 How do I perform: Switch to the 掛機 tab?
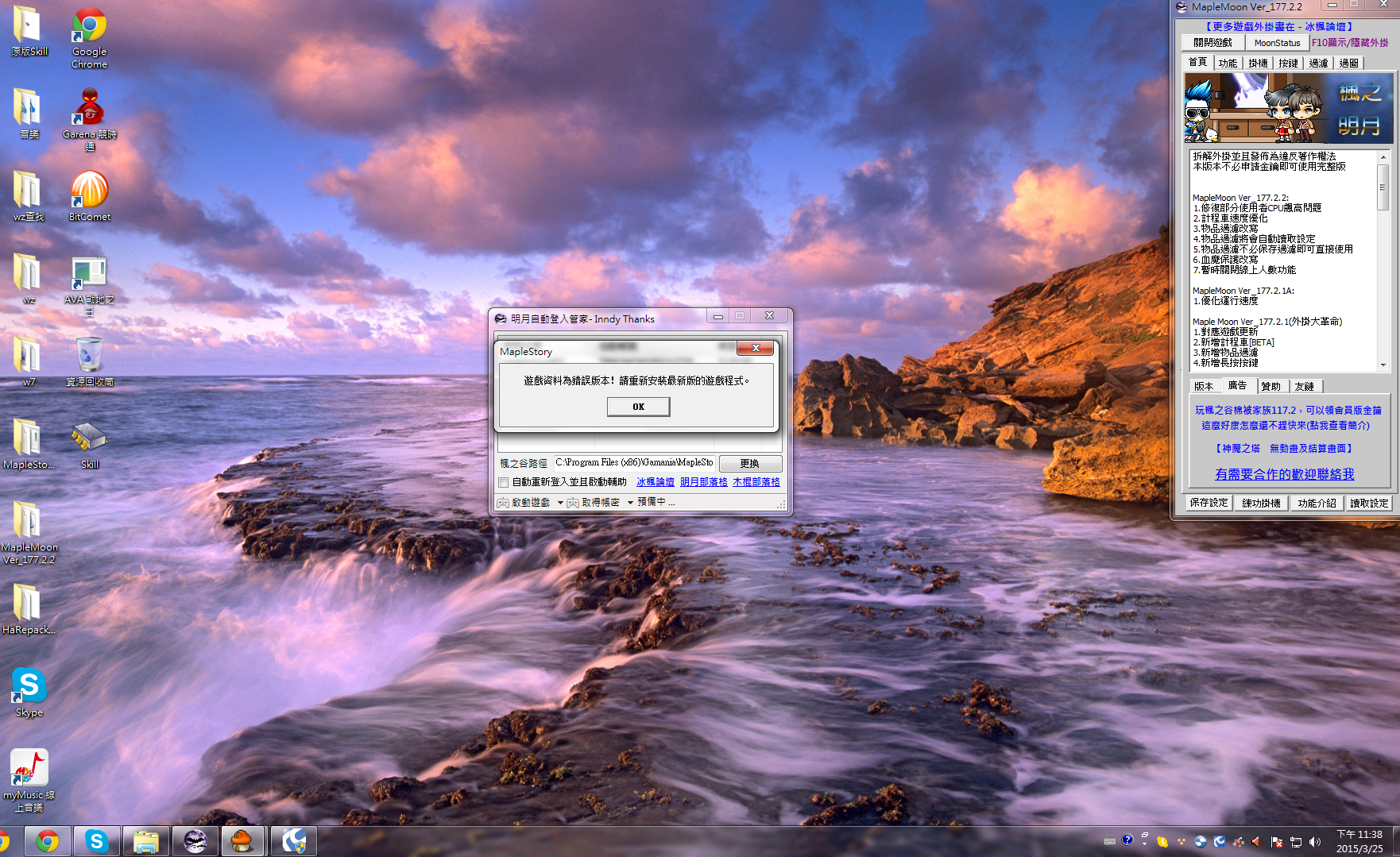pyautogui.click(x=1258, y=63)
